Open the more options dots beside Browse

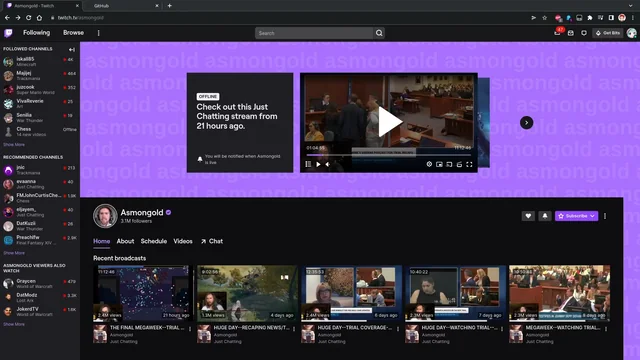(x=98, y=33)
